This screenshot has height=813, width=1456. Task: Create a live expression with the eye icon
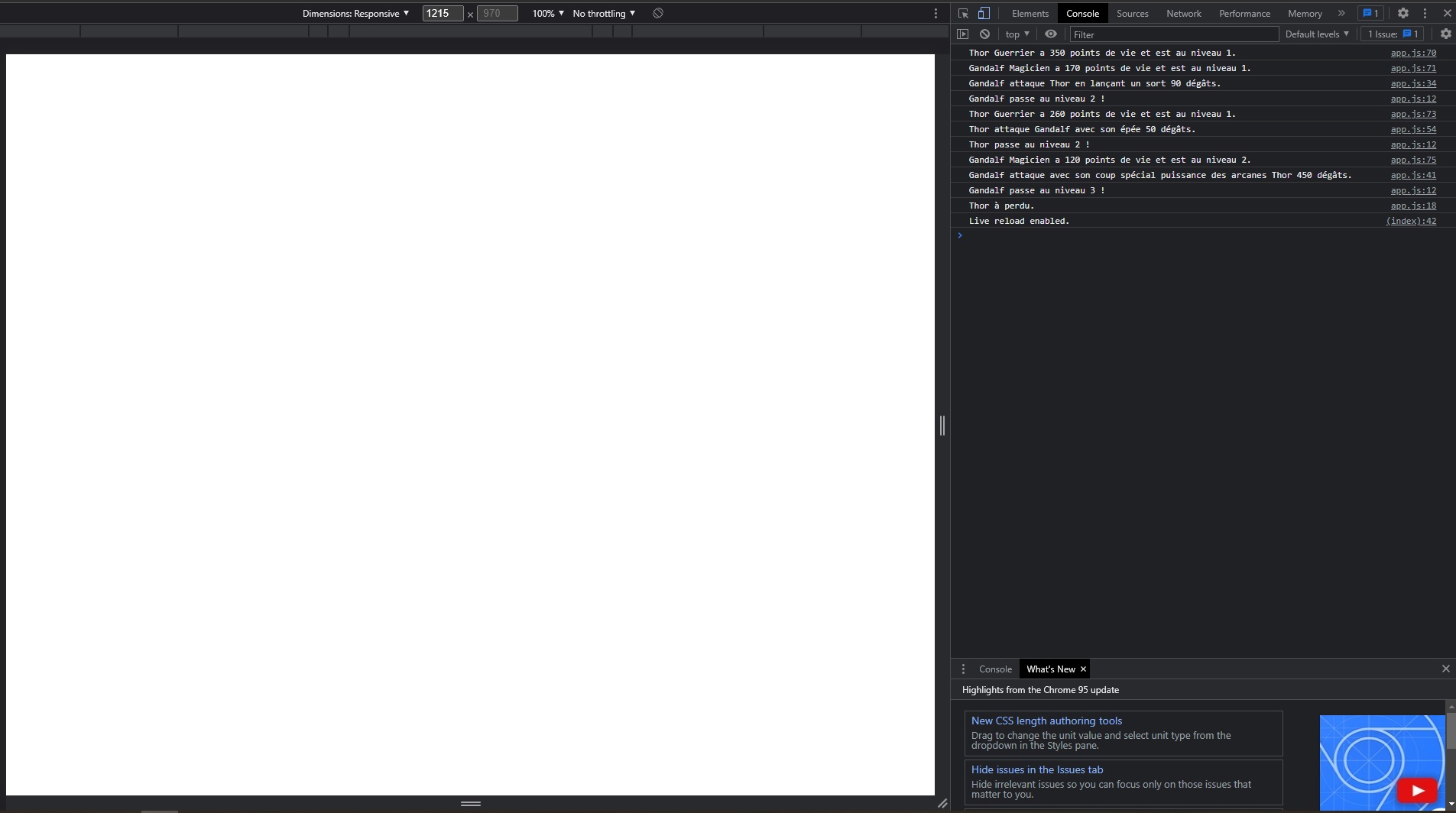(1052, 34)
